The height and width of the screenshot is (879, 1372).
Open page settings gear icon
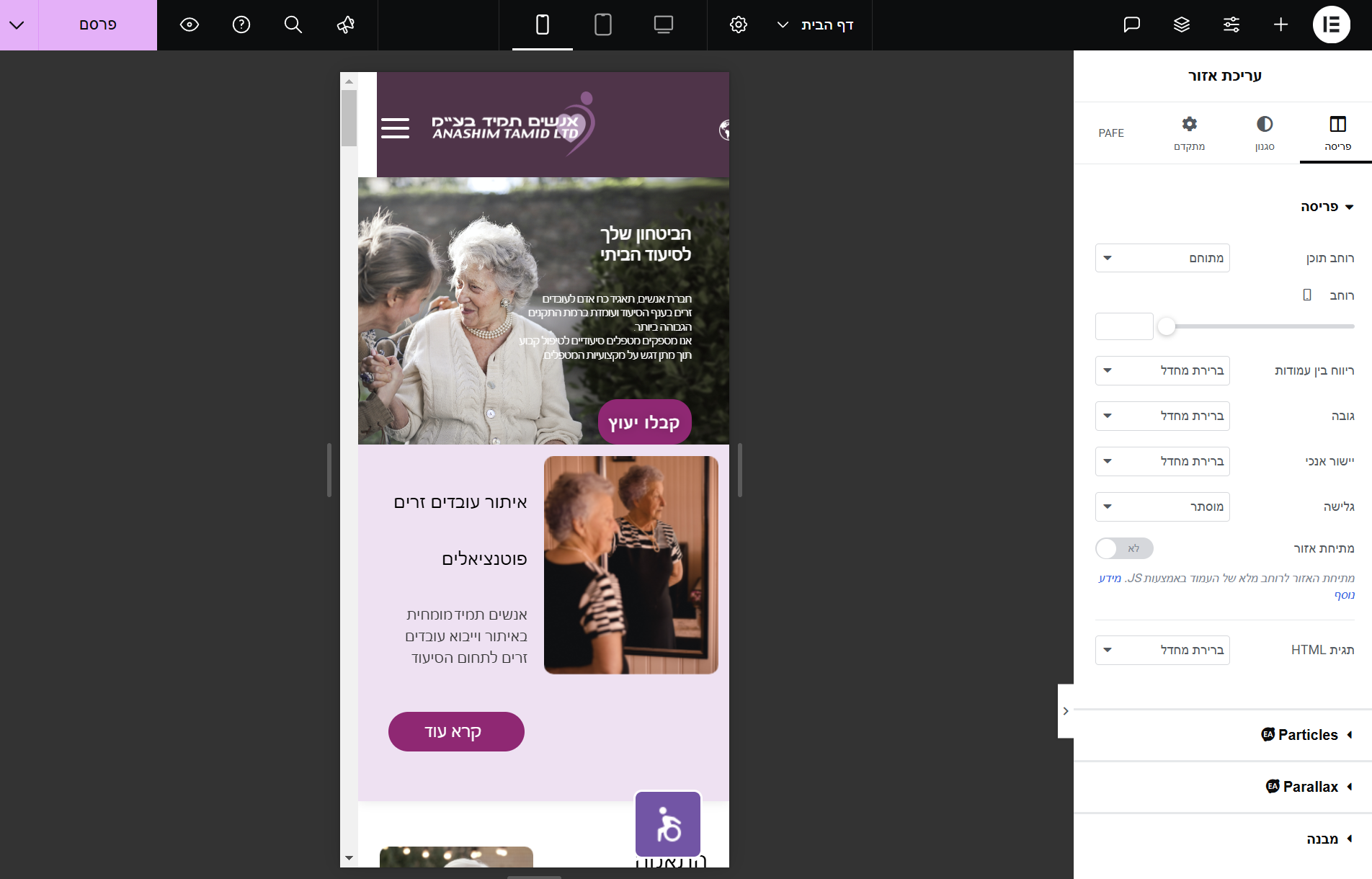pyautogui.click(x=739, y=24)
